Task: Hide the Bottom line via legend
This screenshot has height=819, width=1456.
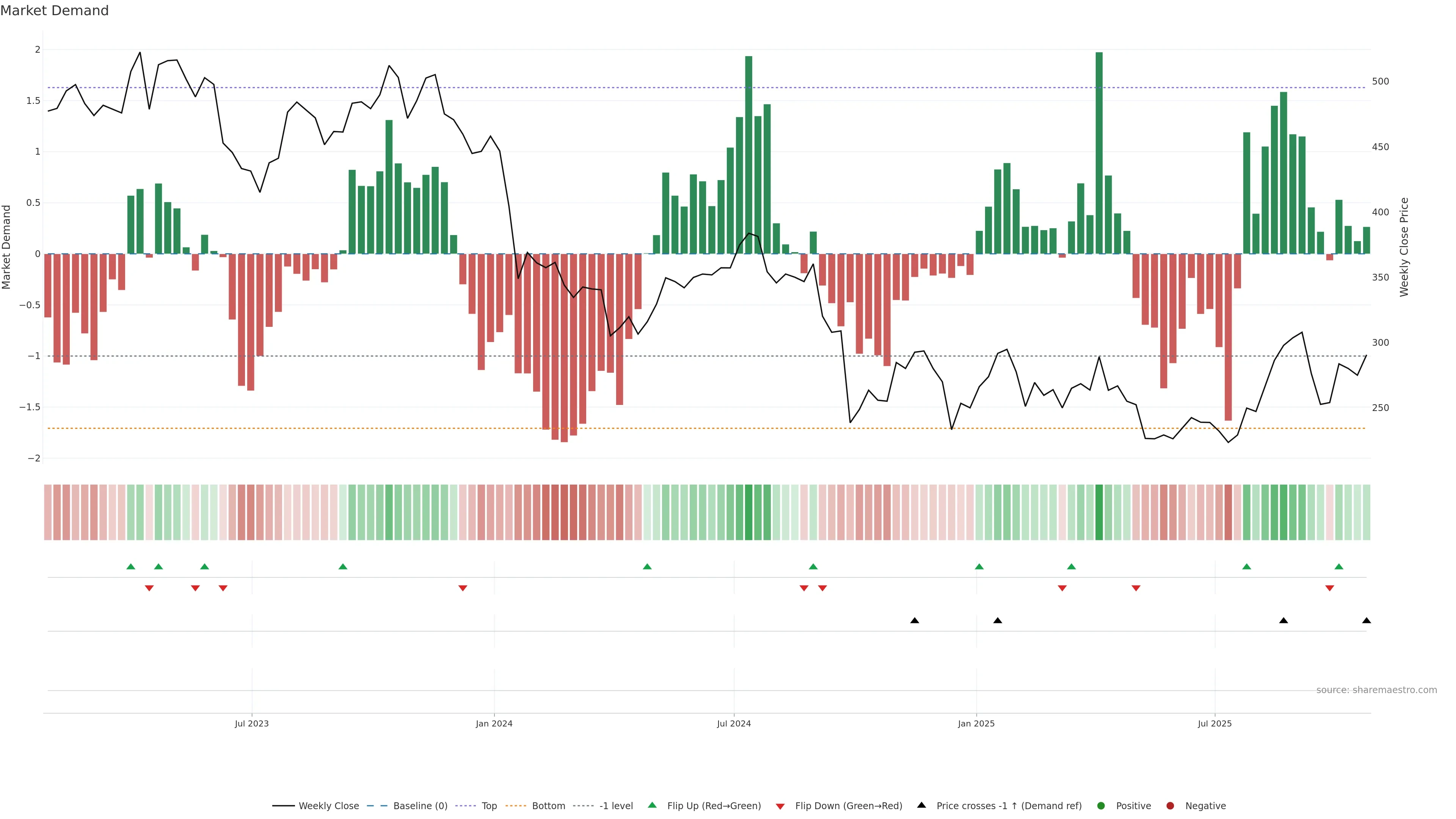Action: pos(548,805)
